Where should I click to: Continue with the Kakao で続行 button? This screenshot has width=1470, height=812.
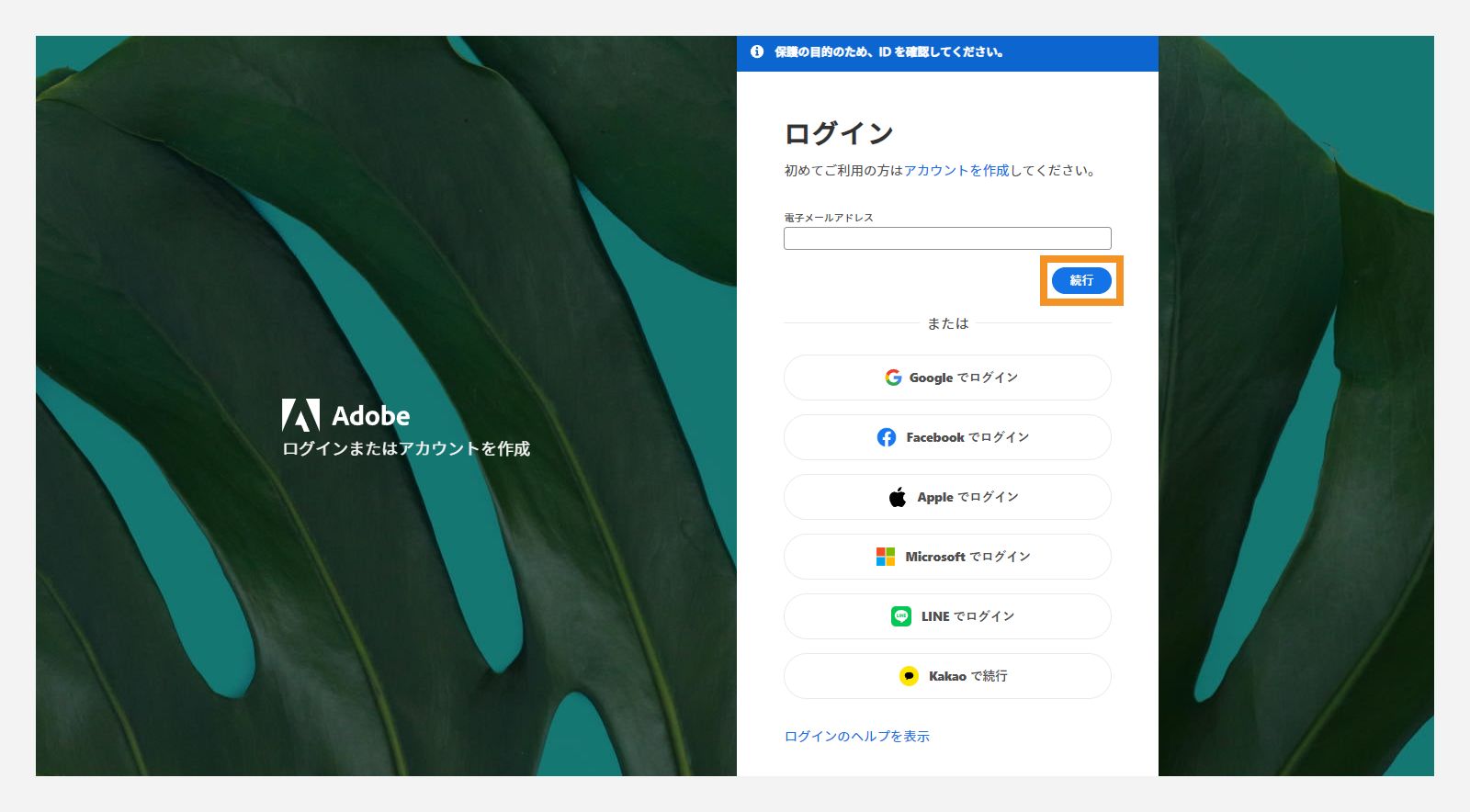(x=947, y=676)
